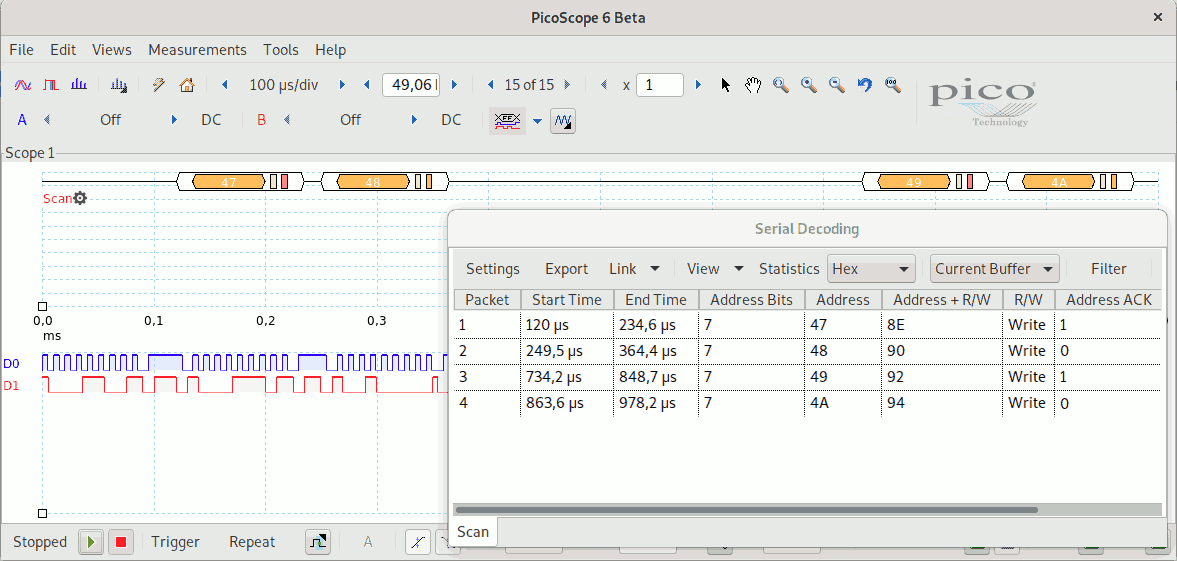1177x561 pixels.
Task: Open Scan decoder gear settings
Action: coord(80,198)
